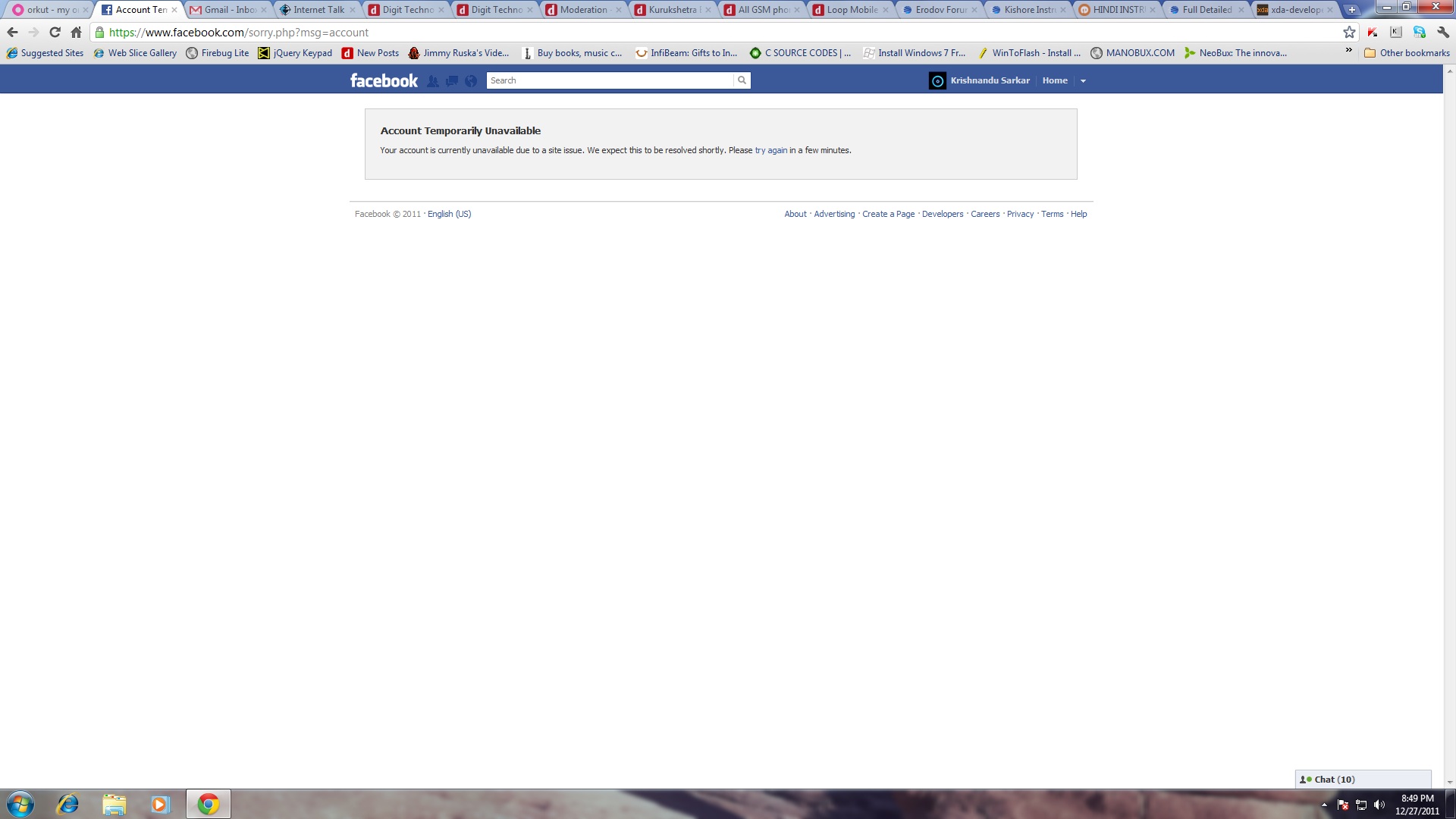Viewport: 1456px width, 819px height.
Task: Open the Privacy footer link
Action: click(1020, 214)
